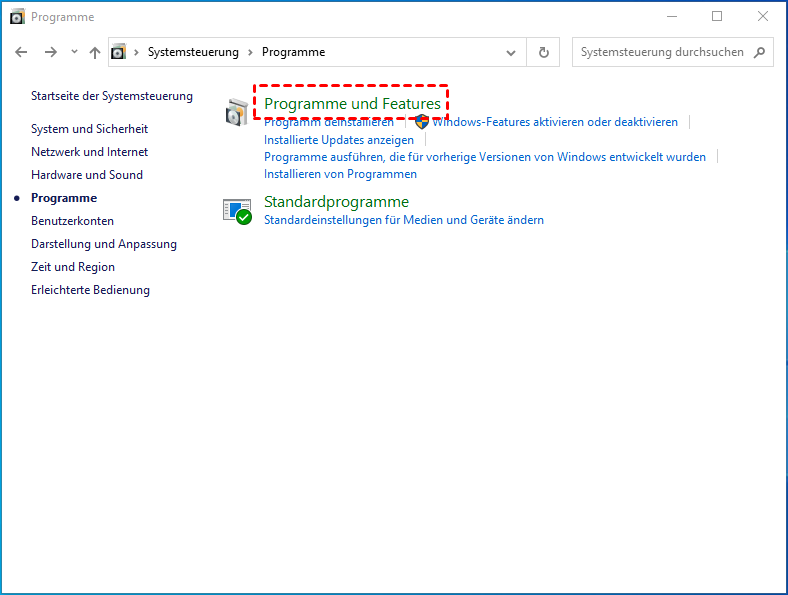Open Windows-Features aktivieren oder deaktivieren

555,122
